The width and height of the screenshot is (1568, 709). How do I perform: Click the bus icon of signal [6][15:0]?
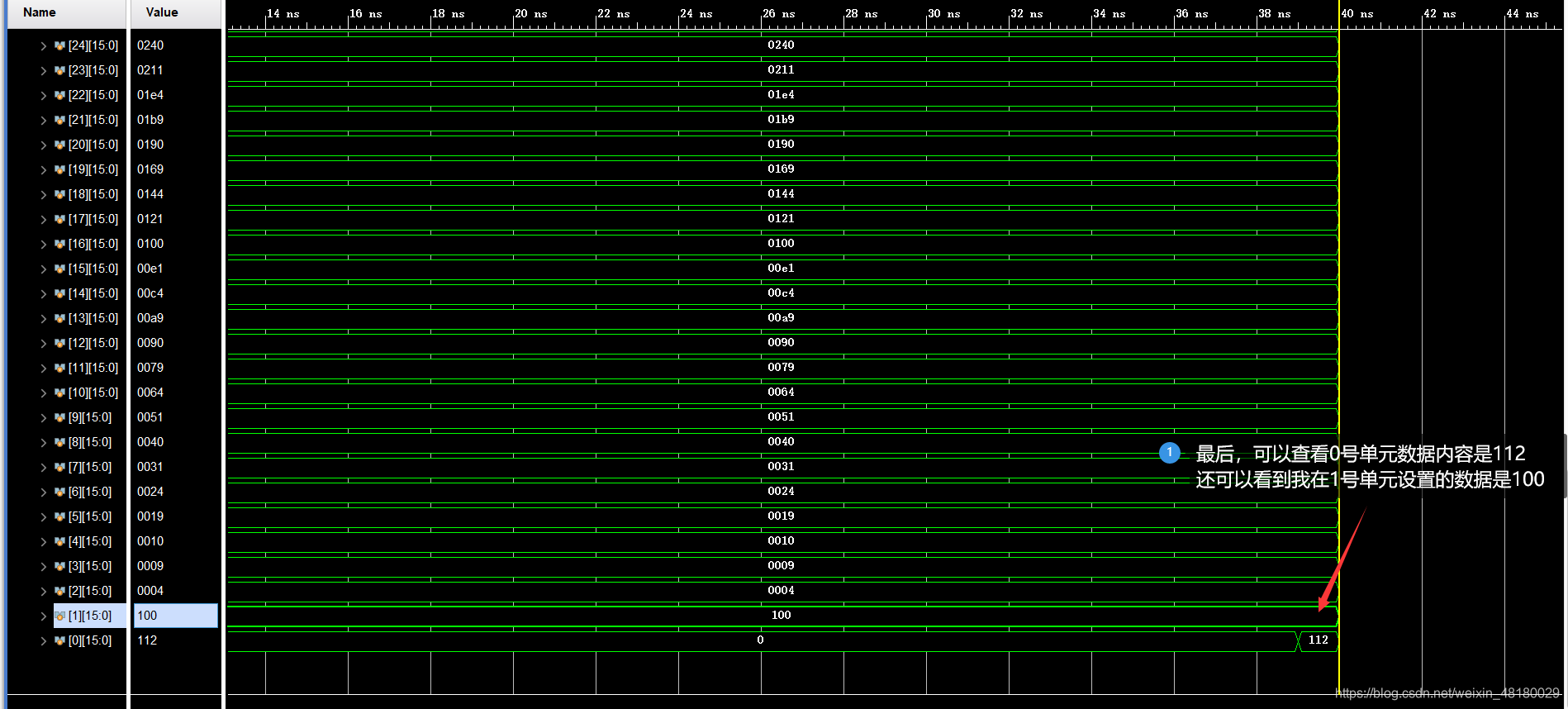coord(59,492)
